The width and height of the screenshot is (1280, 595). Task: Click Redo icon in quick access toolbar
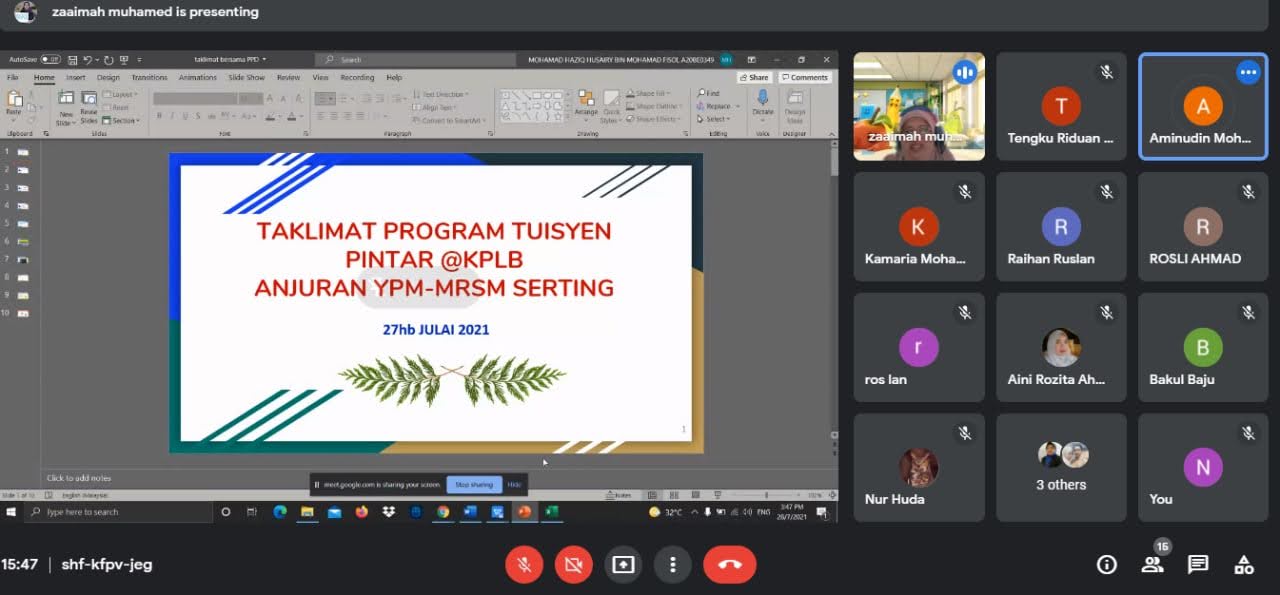tap(108, 60)
